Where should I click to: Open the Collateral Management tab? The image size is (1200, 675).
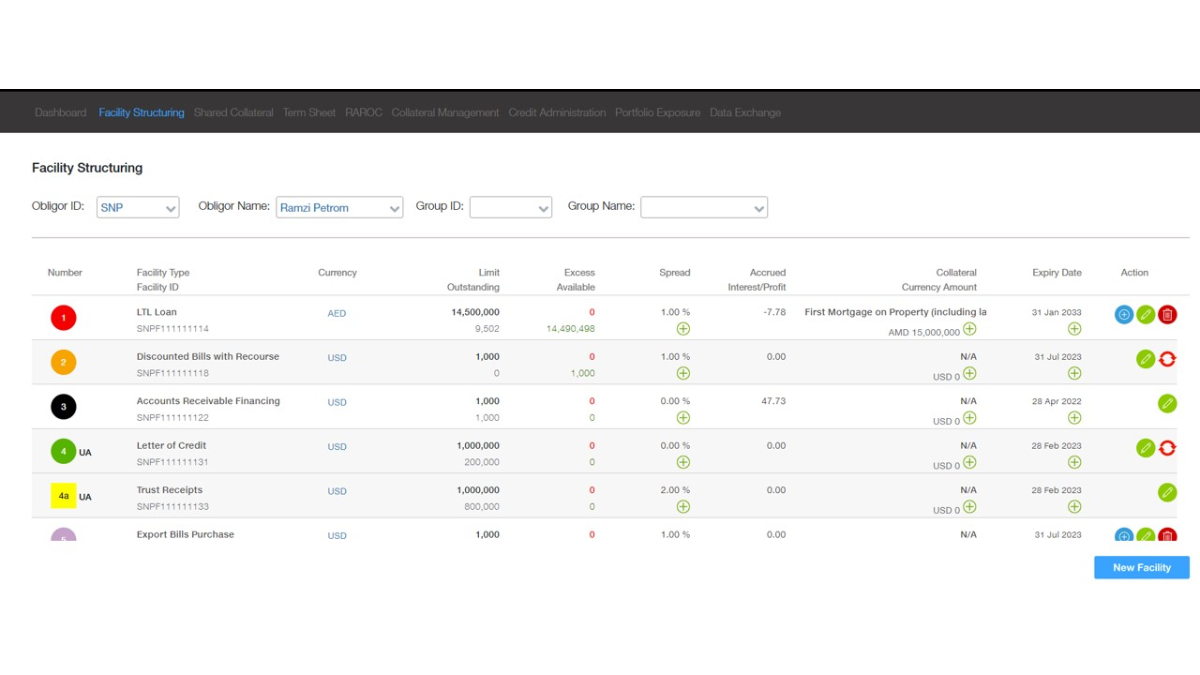click(445, 113)
